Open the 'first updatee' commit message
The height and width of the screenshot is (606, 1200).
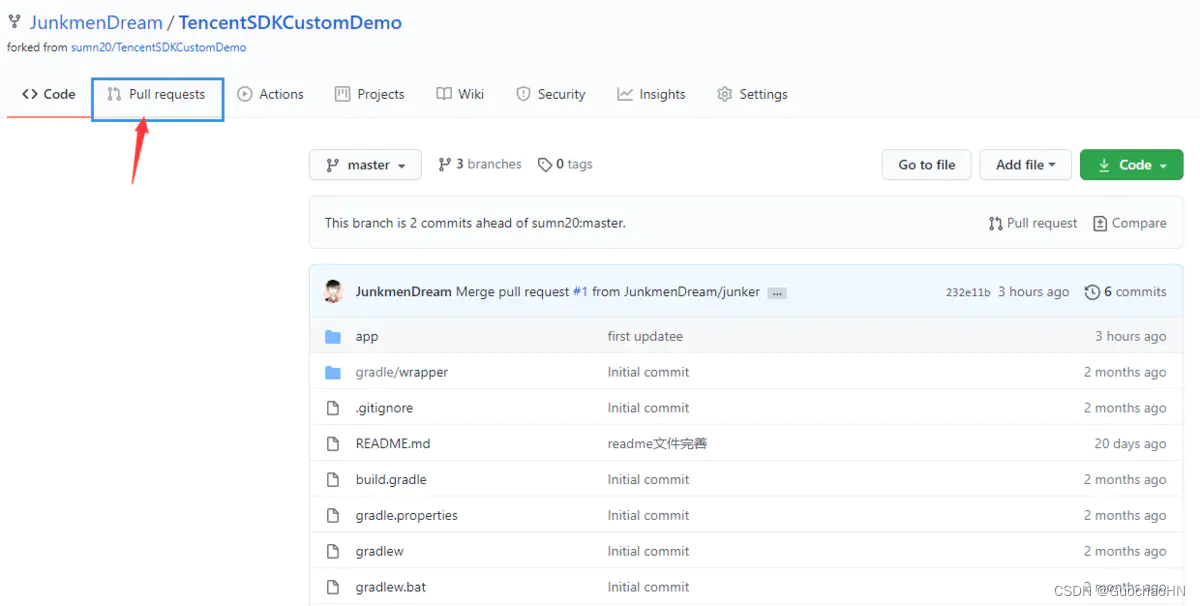pyautogui.click(x=645, y=337)
